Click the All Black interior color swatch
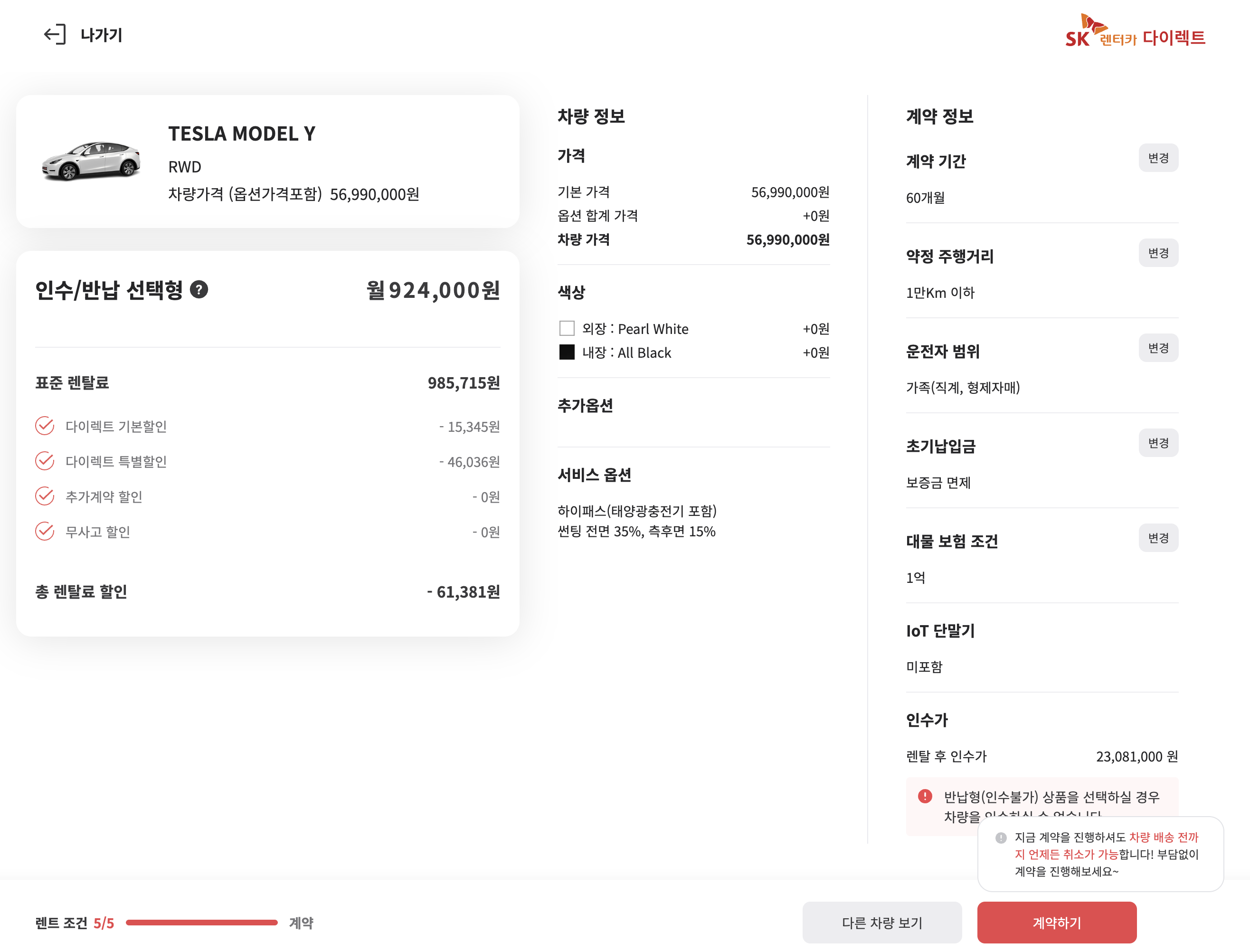The height and width of the screenshot is (952, 1250). [x=567, y=352]
